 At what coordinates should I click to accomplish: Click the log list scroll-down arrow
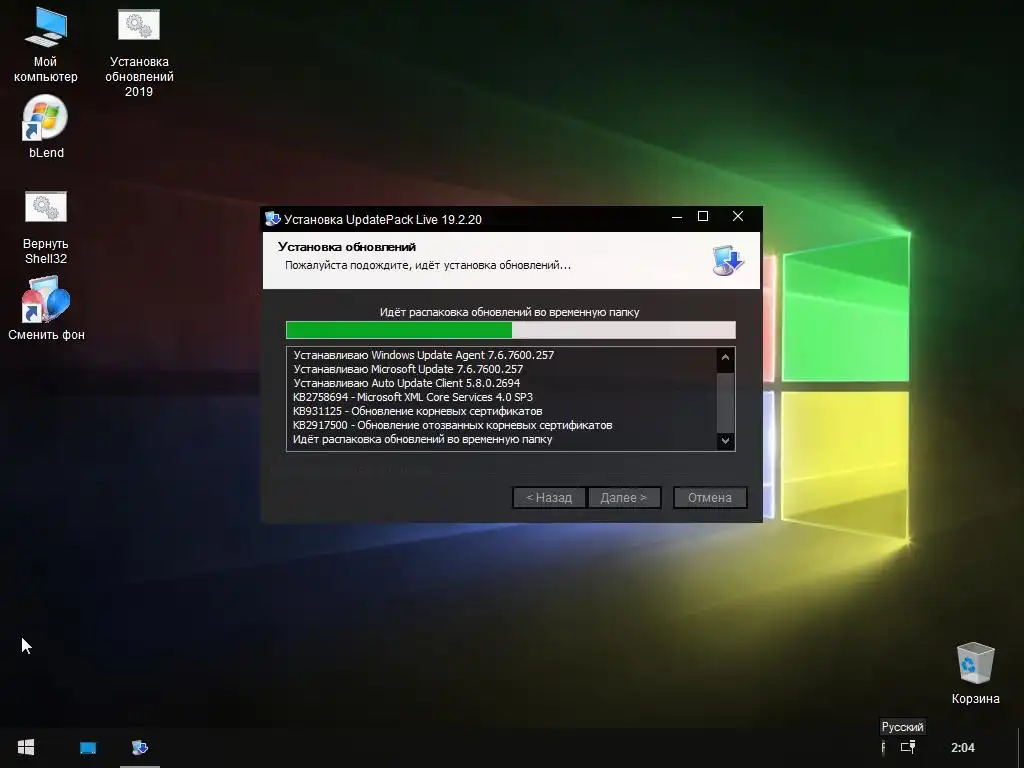(x=725, y=441)
